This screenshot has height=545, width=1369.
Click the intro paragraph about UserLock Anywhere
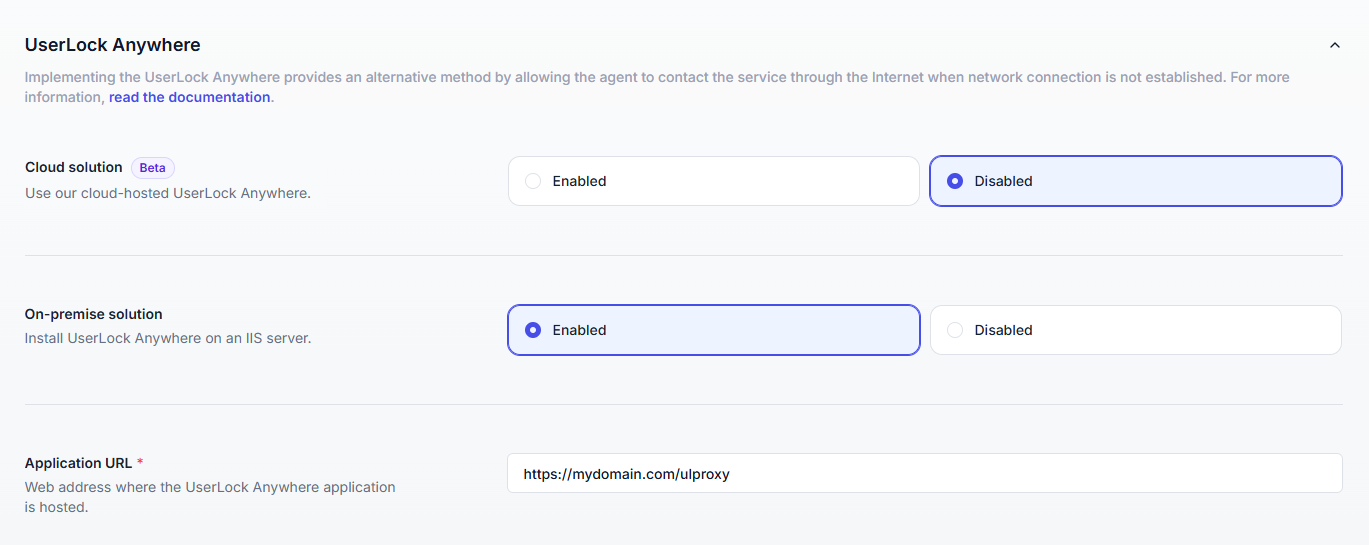point(600,77)
